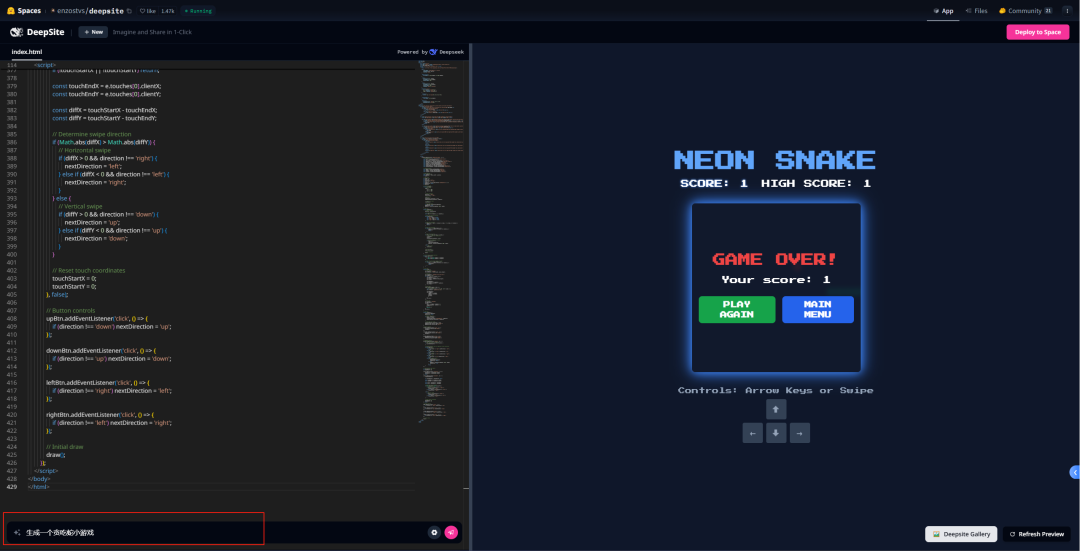Click the Deepseek whale logo
This screenshot has width=1080, height=551.
433,52
